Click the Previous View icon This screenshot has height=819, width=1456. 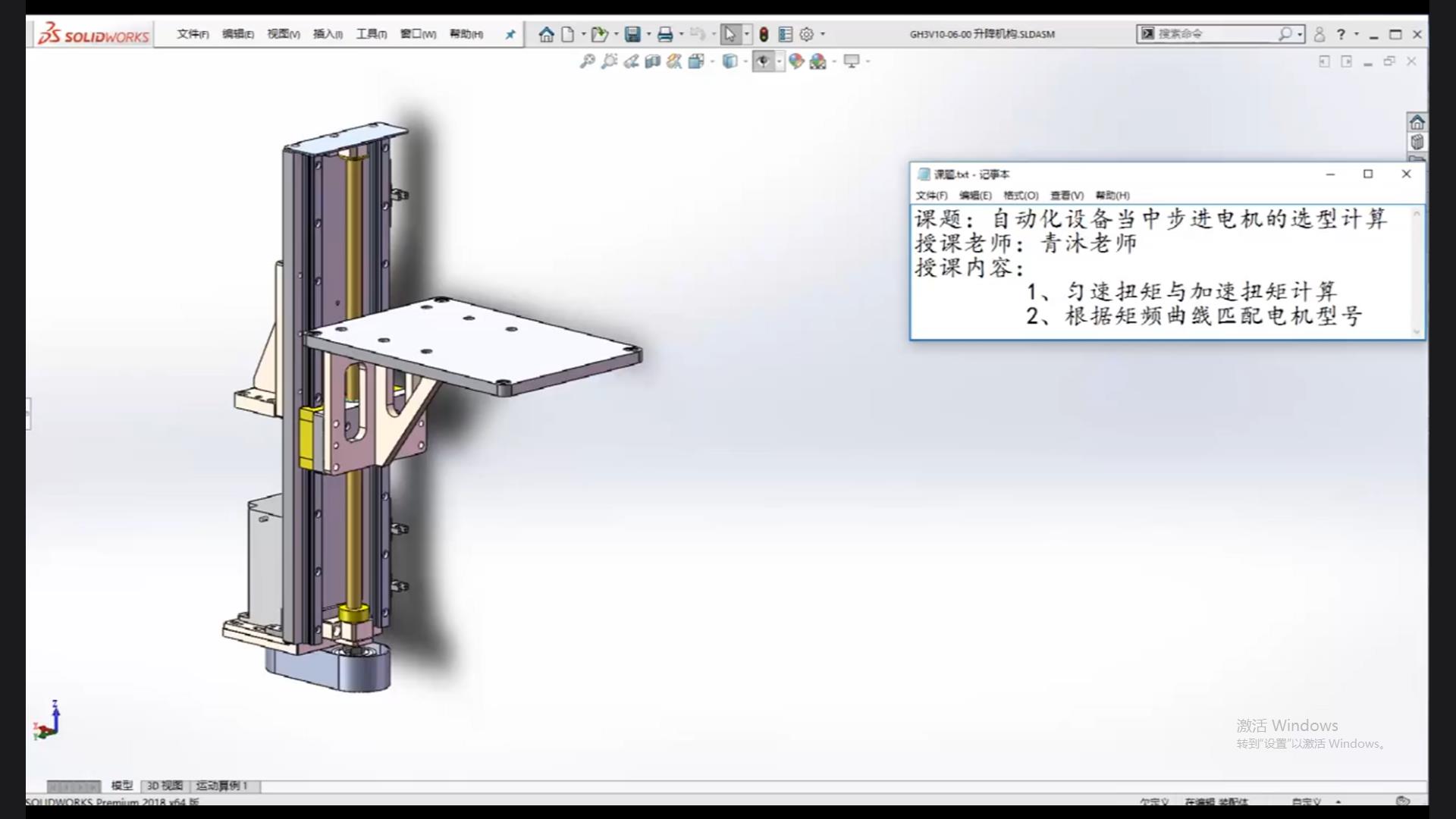click(x=631, y=61)
